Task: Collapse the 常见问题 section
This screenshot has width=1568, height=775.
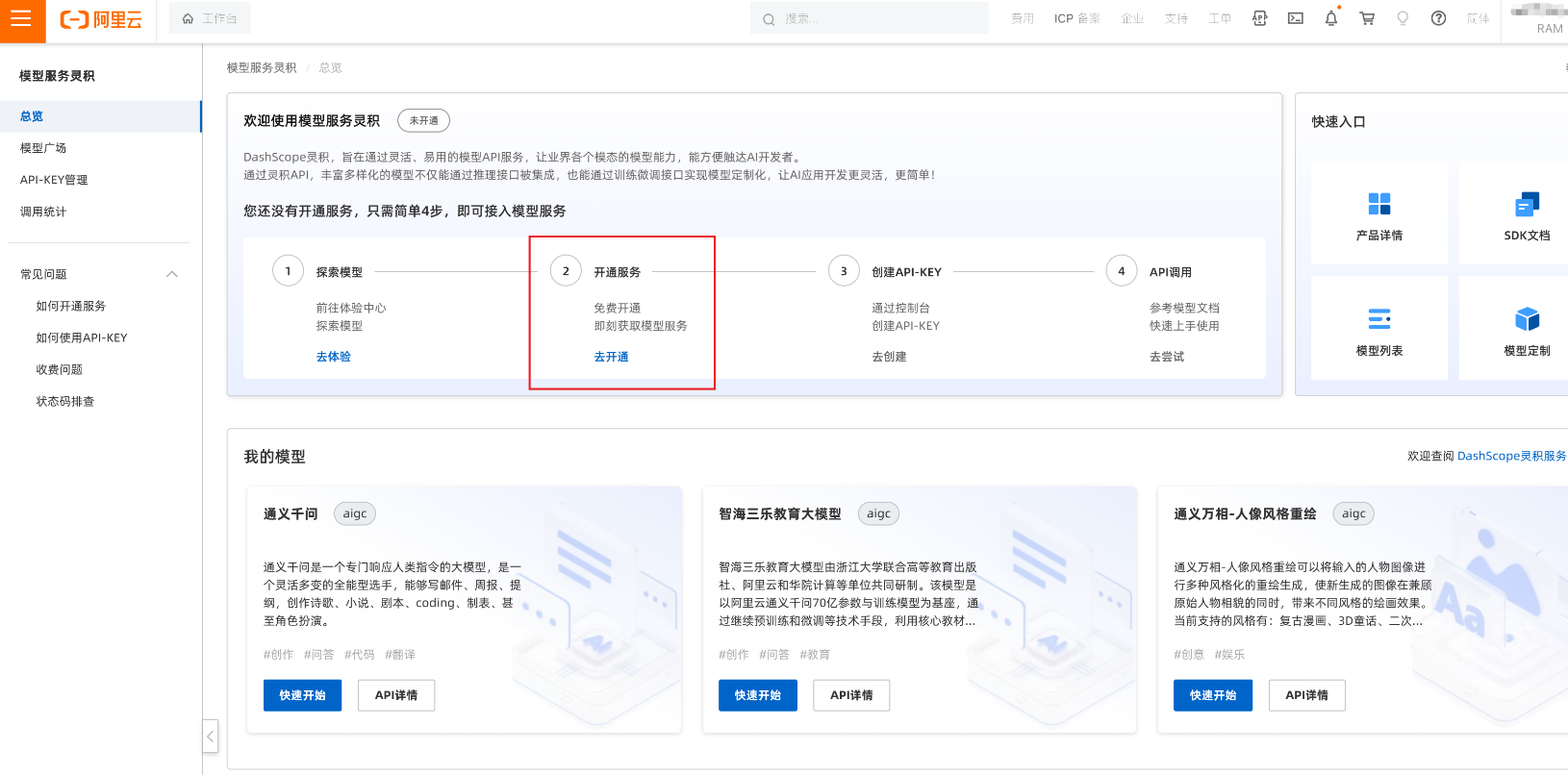Action: (172, 274)
